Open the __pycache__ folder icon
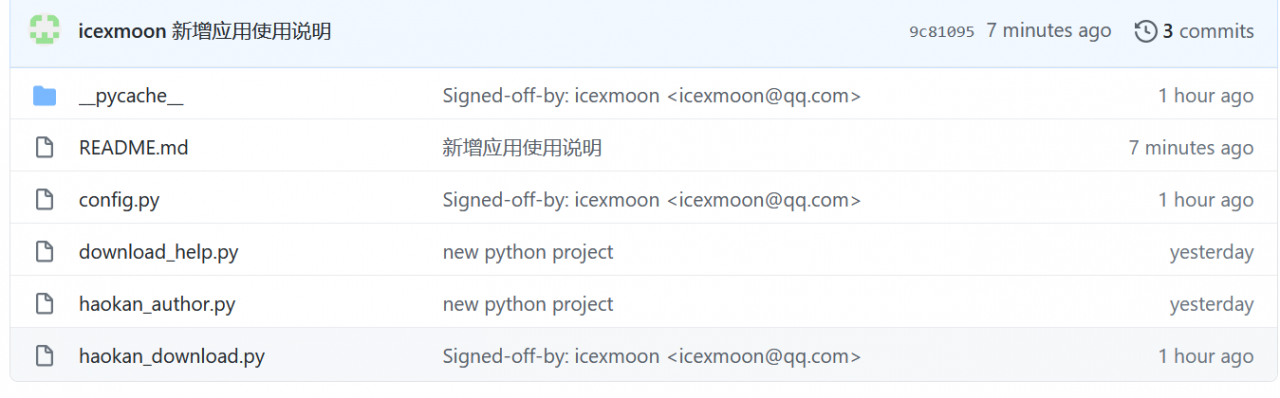The image size is (1280, 398). click(x=44, y=96)
